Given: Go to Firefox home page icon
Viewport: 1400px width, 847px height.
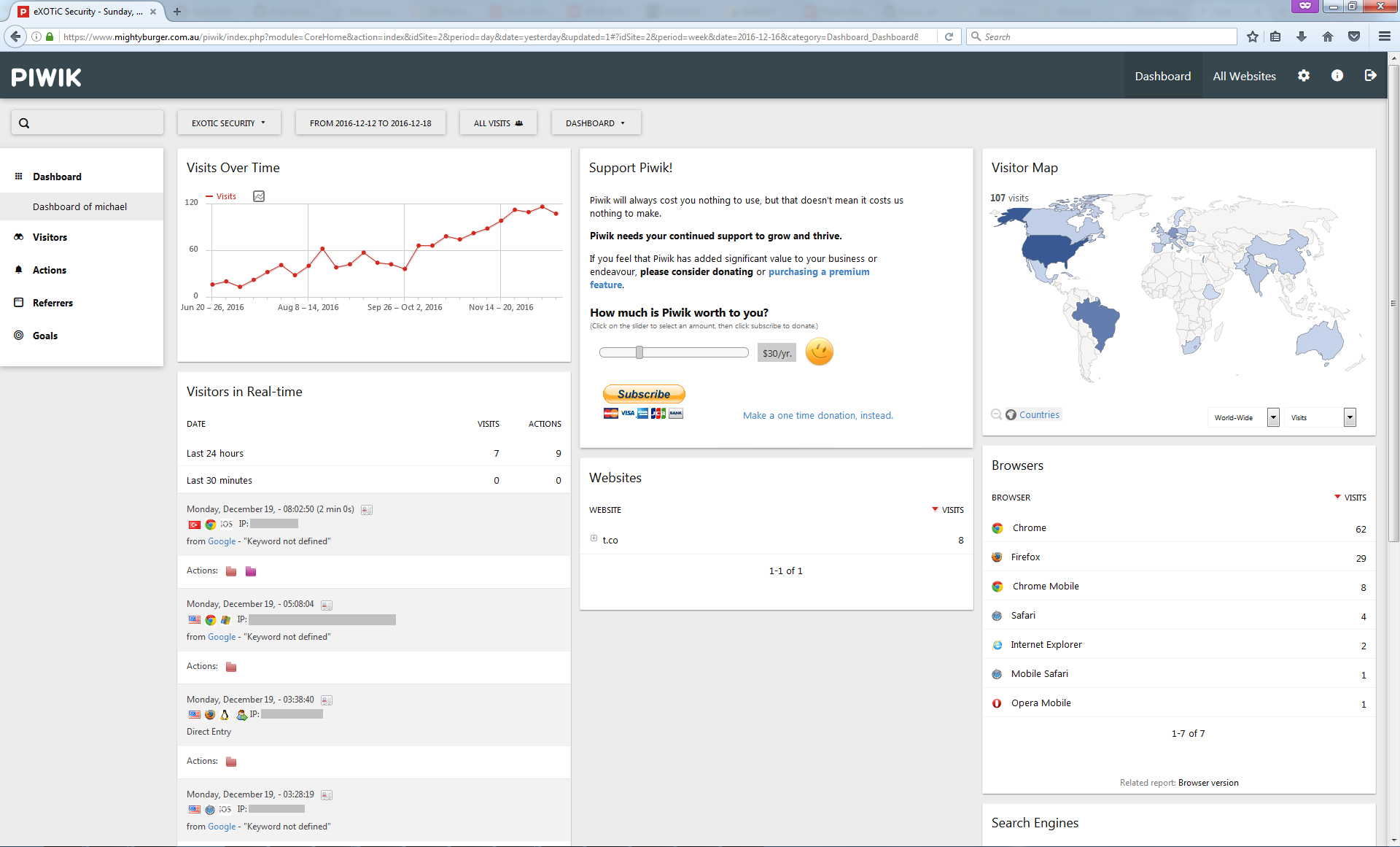Looking at the screenshot, I should (1328, 36).
